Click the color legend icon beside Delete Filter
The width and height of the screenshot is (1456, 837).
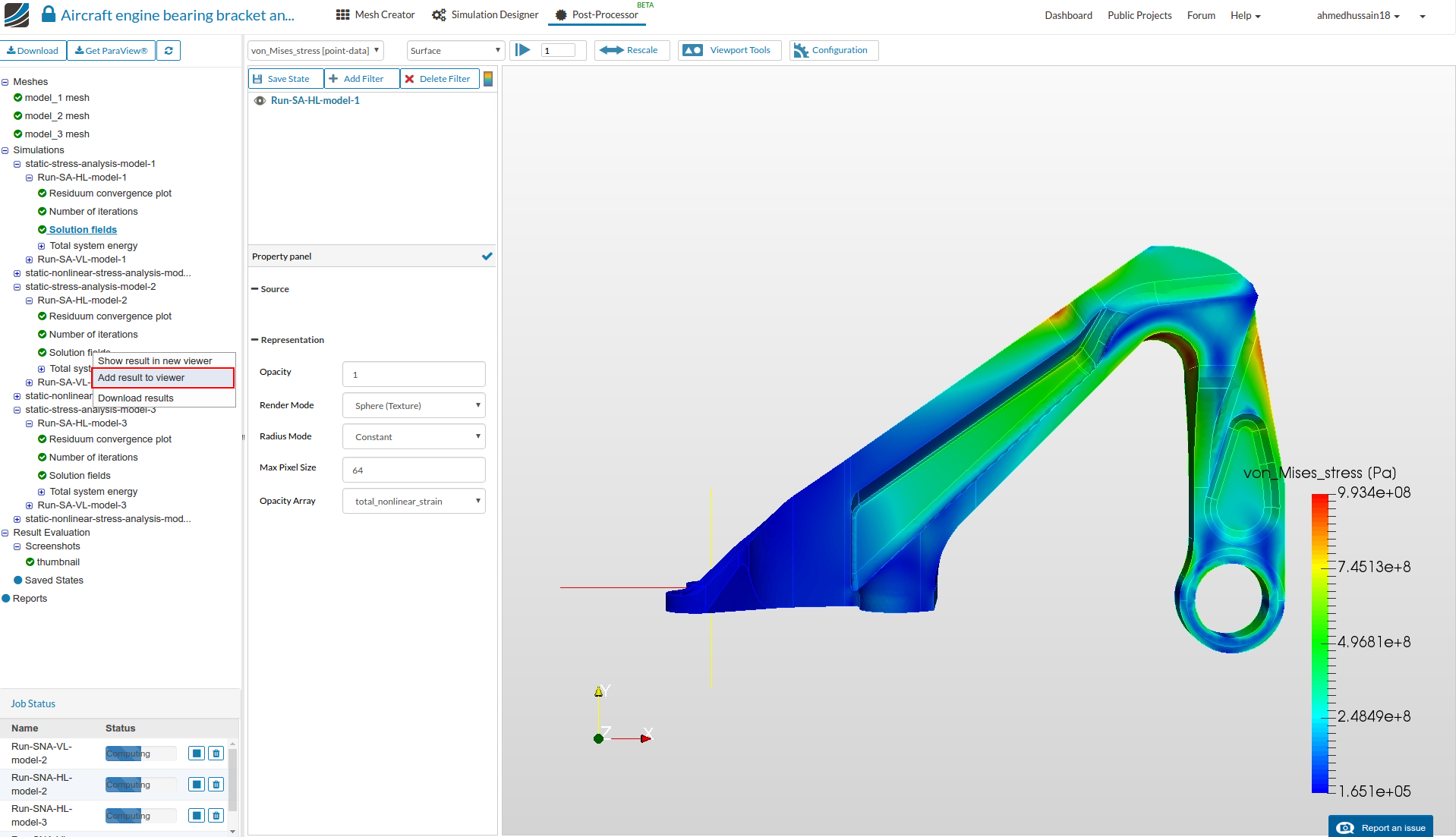[x=488, y=79]
